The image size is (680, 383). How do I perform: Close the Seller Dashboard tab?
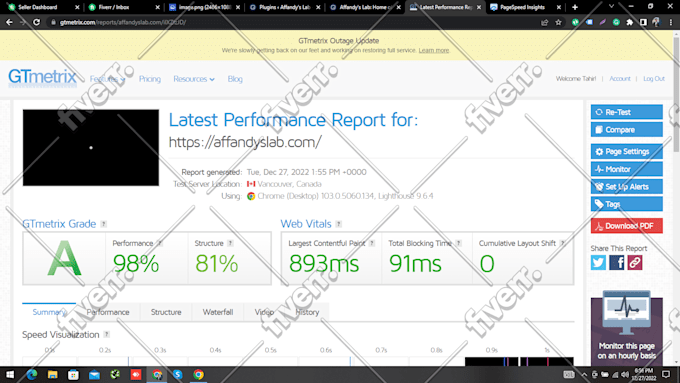(x=77, y=7)
